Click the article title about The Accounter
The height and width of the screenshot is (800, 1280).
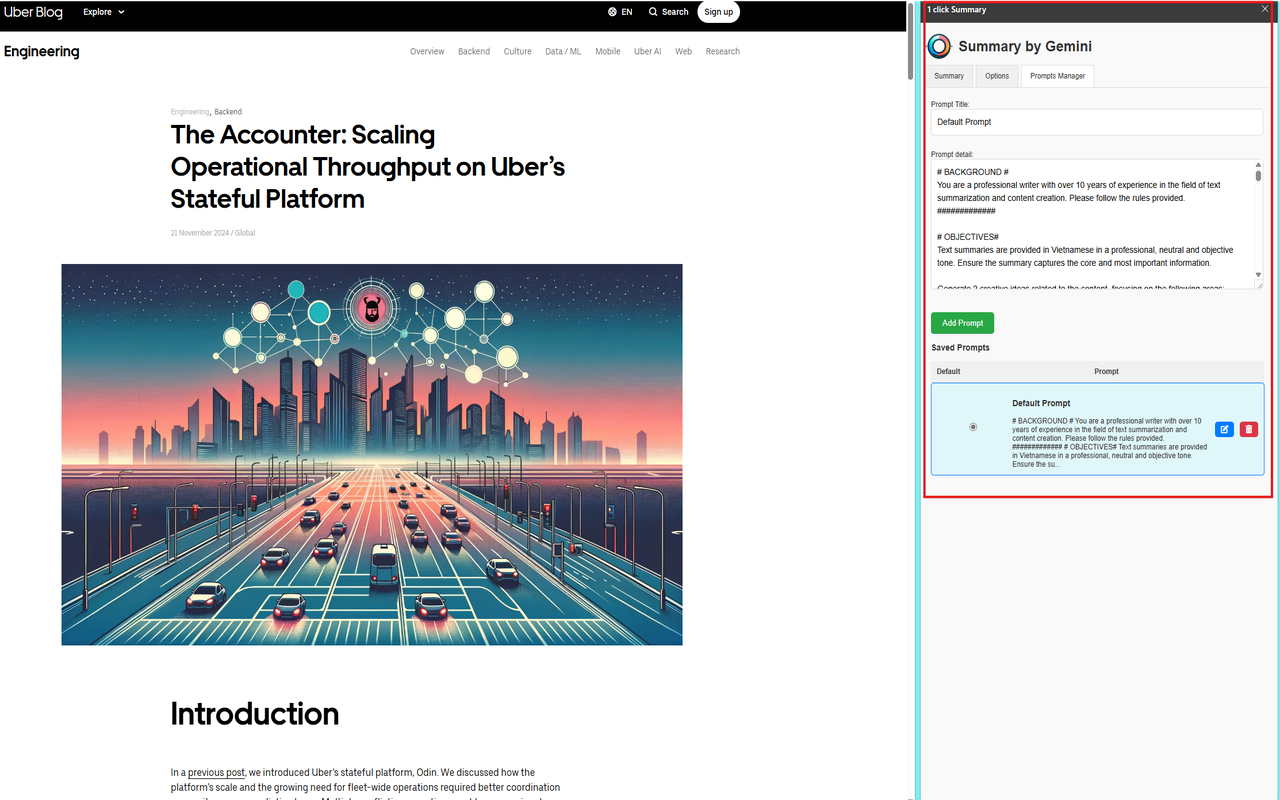coord(368,167)
